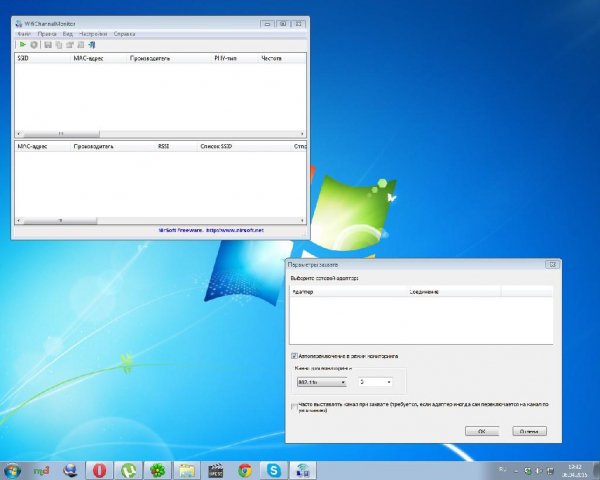The width and height of the screenshot is (600, 480).
Task: Sort lower table by Производитель column
Action: point(113,146)
